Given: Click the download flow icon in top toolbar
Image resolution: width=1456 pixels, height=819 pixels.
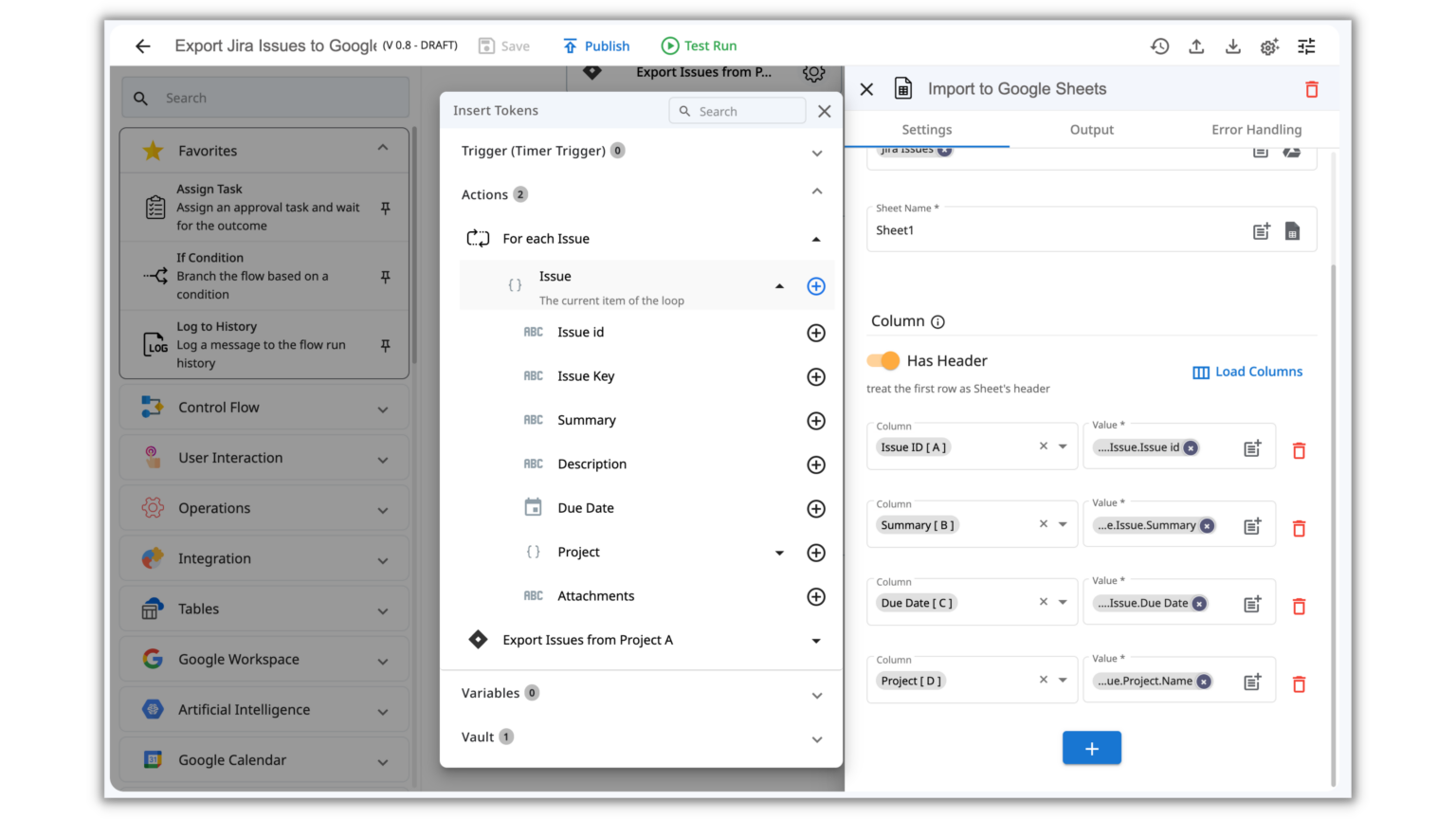Looking at the screenshot, I should 1232,45.
